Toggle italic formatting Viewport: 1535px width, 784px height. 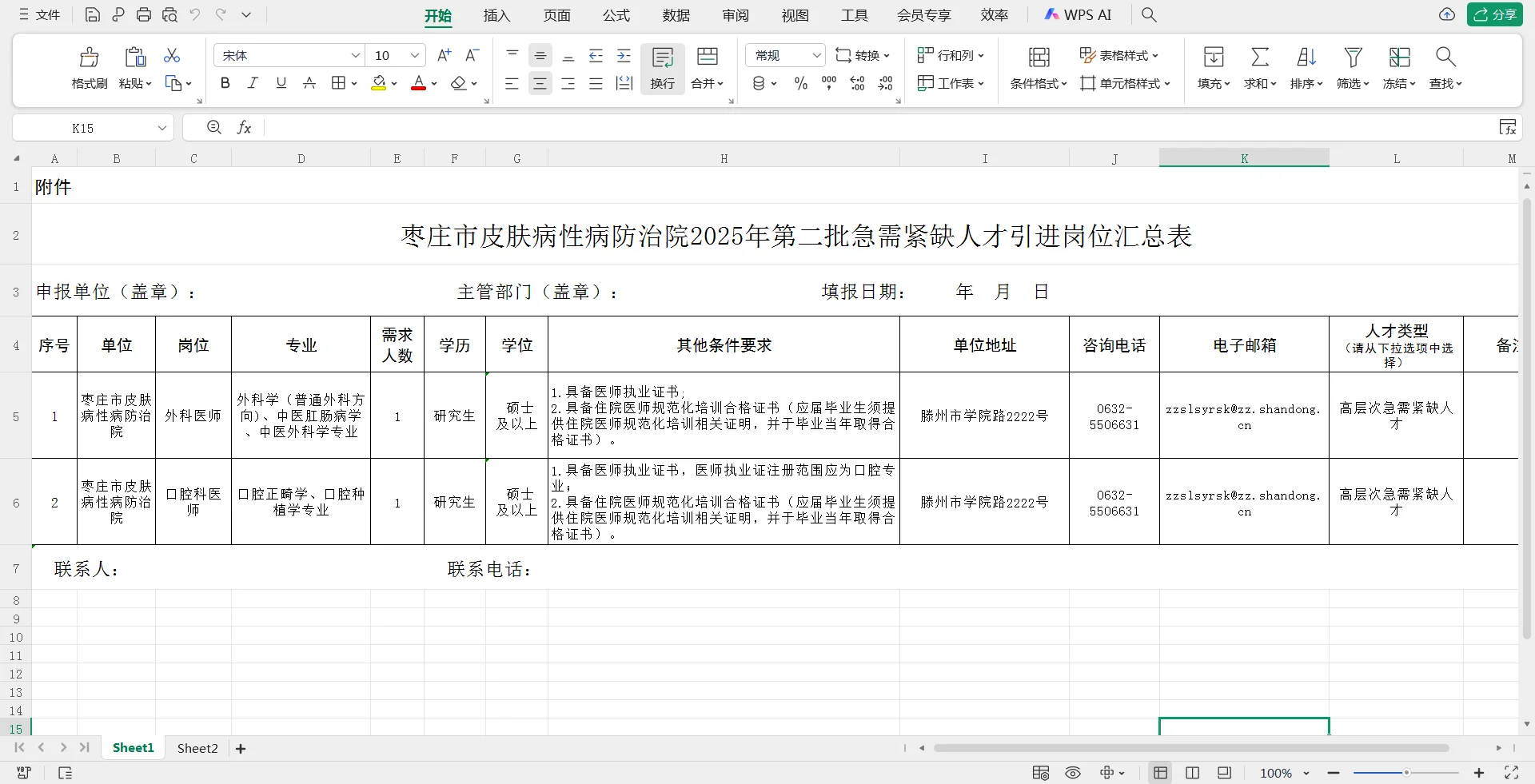tap(253, 82)
